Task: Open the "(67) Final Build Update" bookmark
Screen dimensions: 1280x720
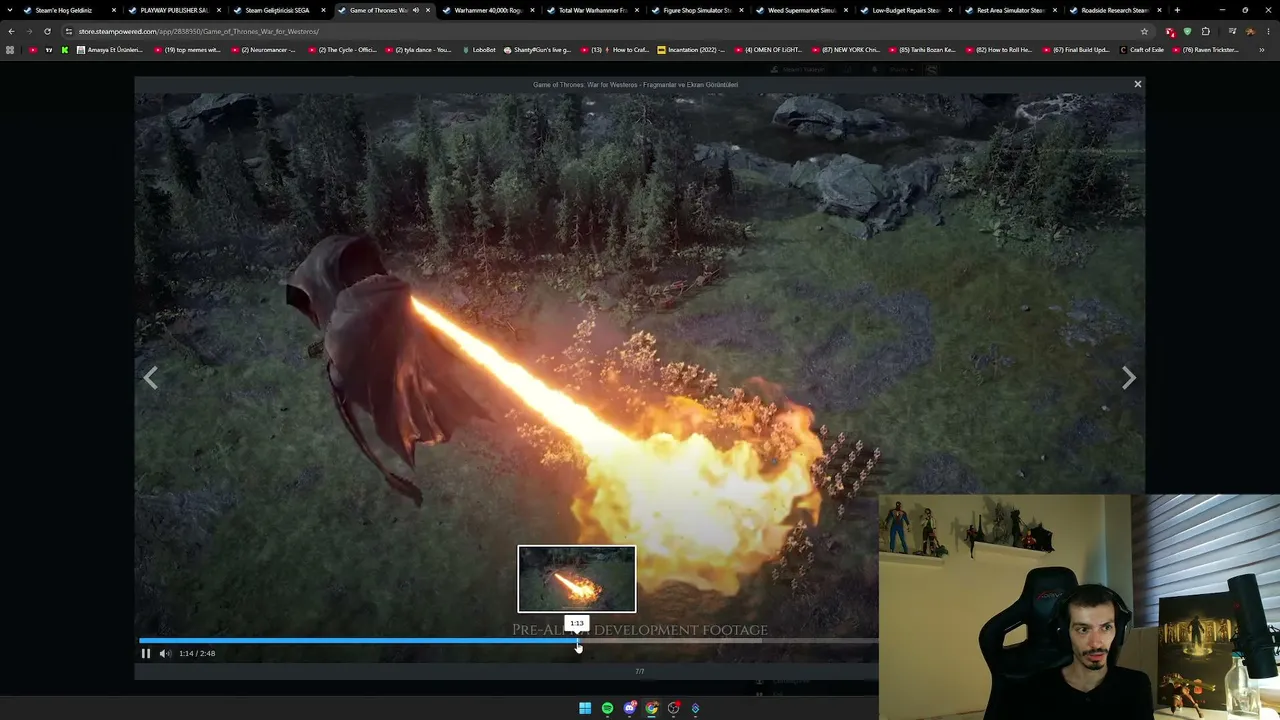Action: 1077,50
